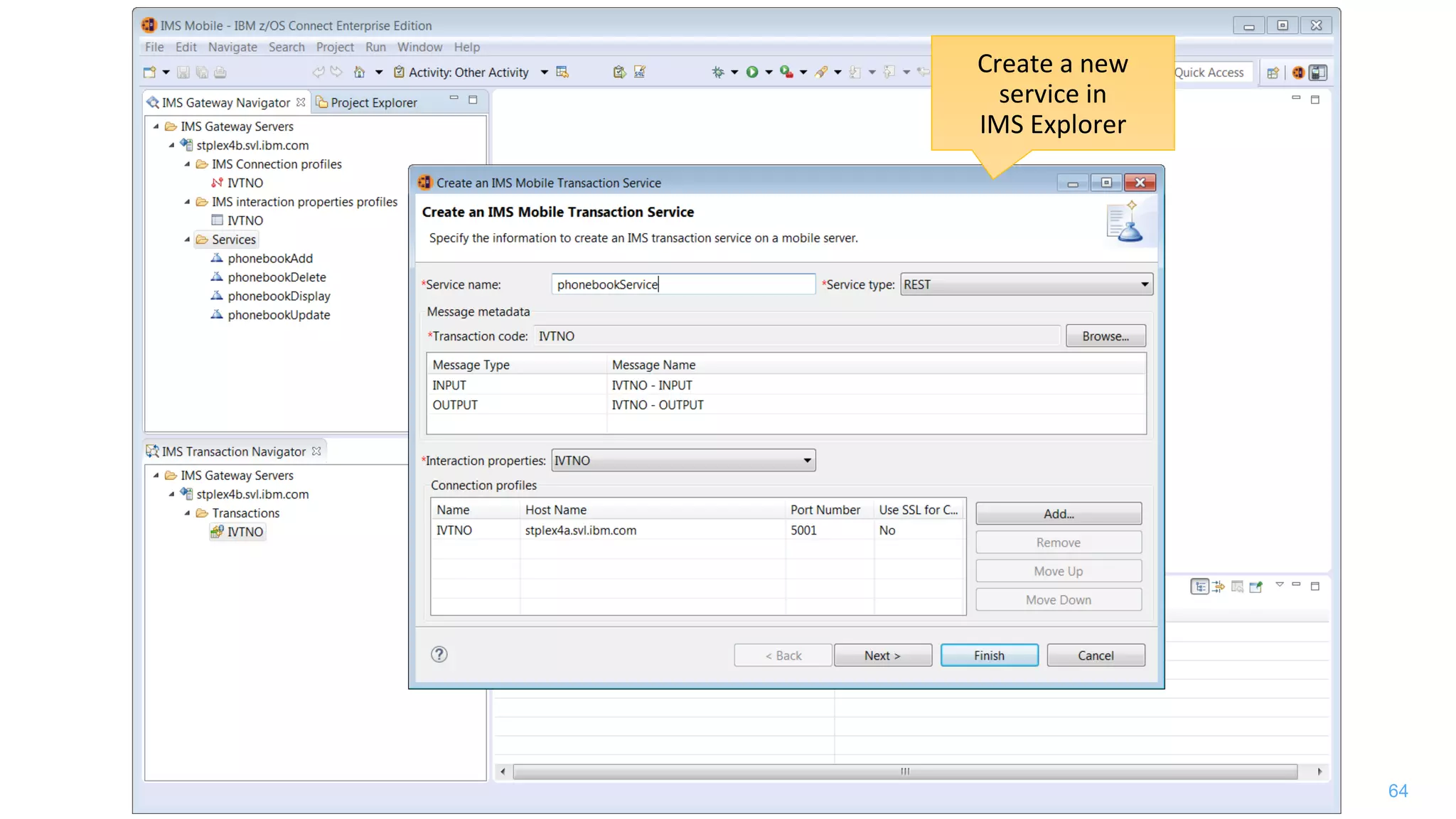Click the New wizard toolbar icon

point(149,72)
